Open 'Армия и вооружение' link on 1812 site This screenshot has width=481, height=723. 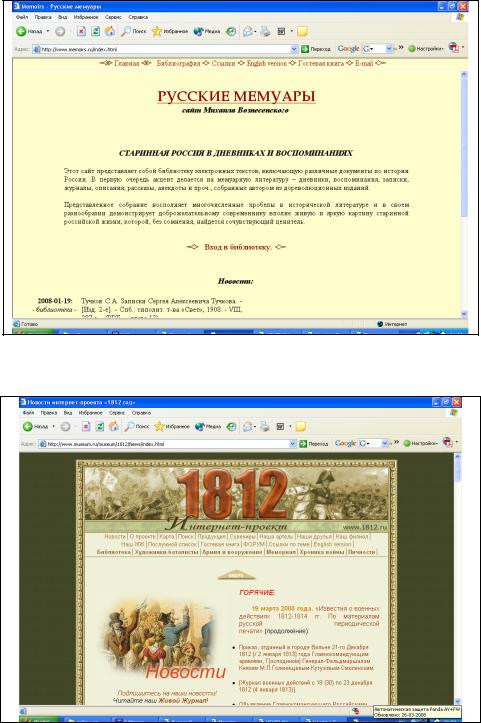[x=232, y=552]
